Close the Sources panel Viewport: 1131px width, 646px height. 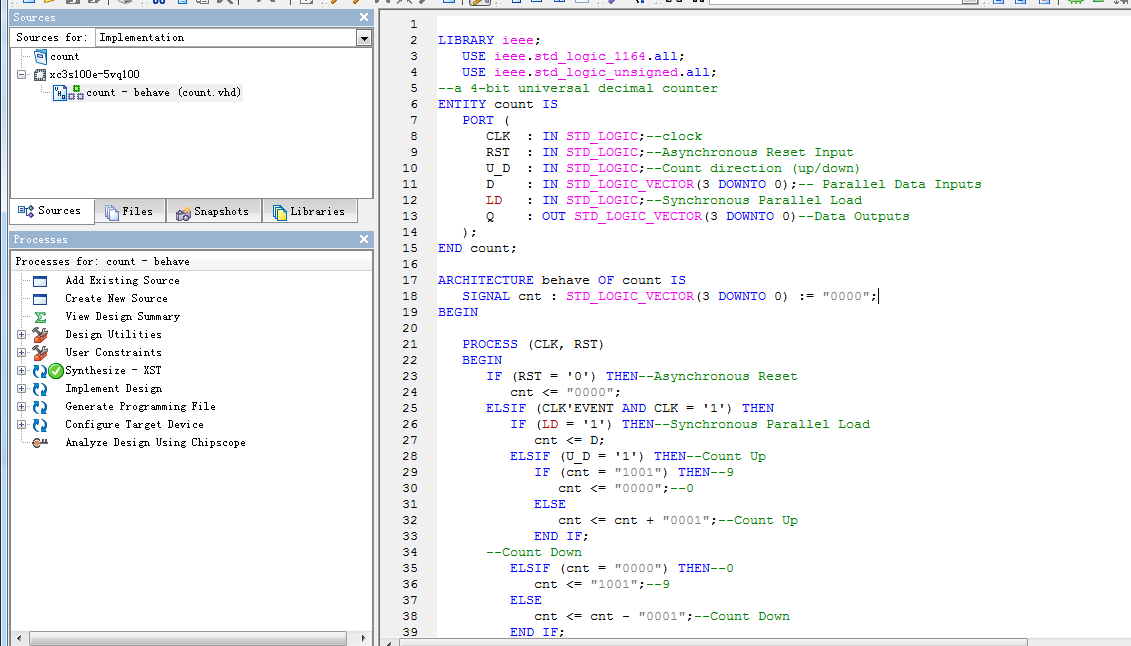364,18
